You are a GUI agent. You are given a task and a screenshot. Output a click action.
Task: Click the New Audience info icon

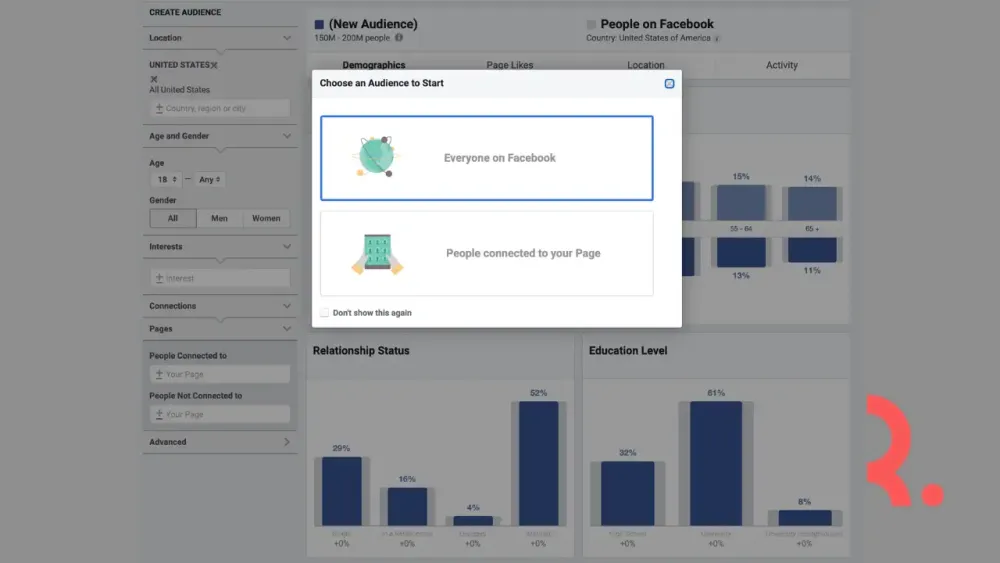399,38
